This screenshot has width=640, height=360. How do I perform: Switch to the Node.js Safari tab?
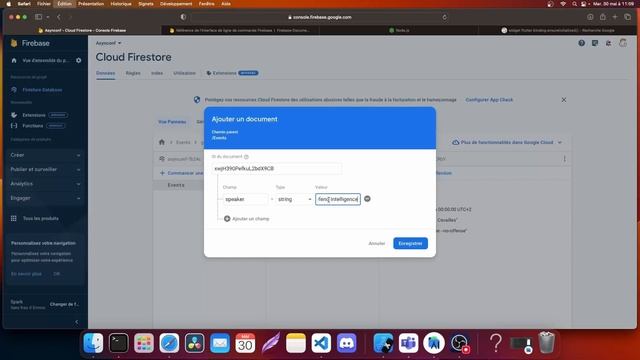tap(399, 30)
